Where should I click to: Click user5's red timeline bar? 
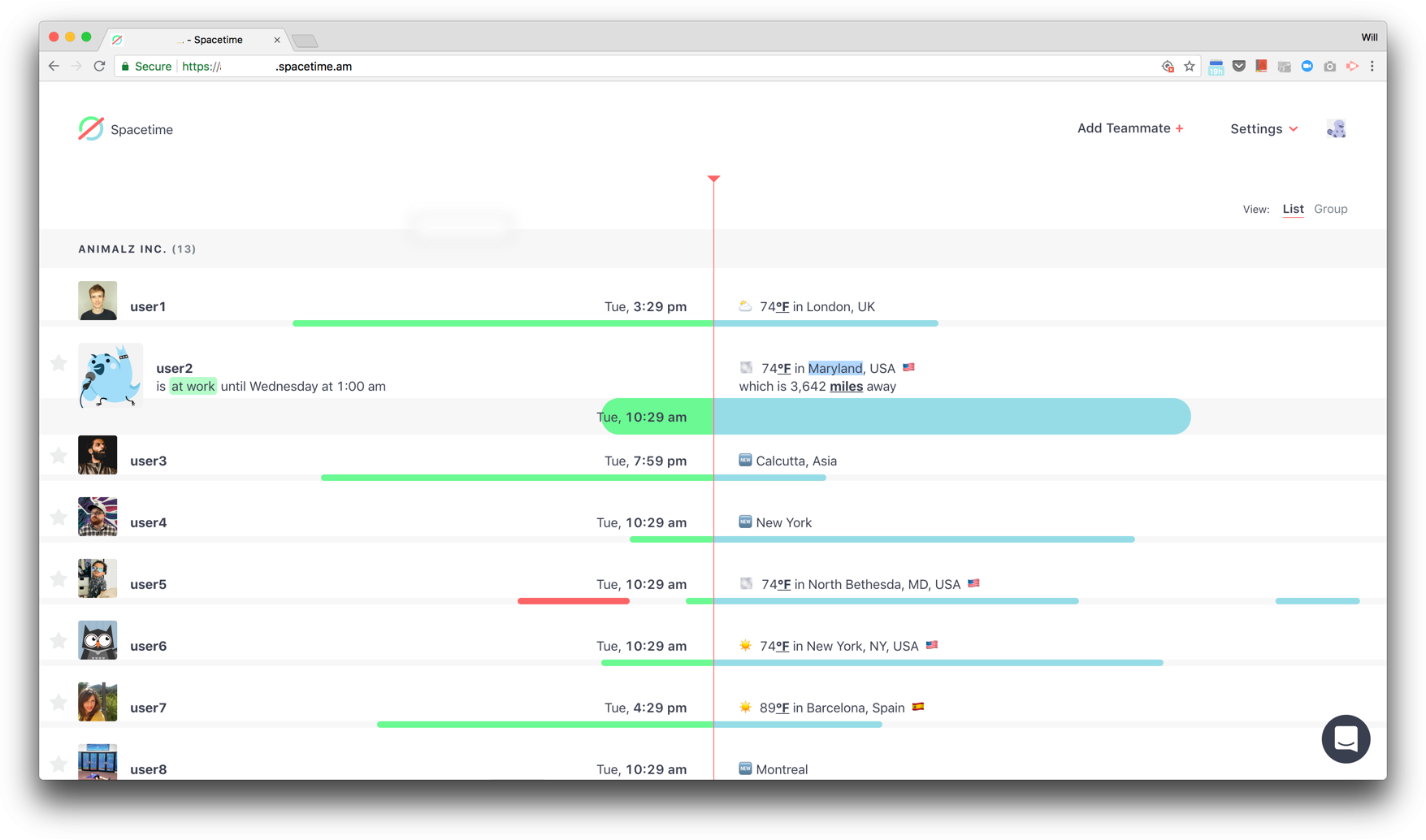point(574,601)
